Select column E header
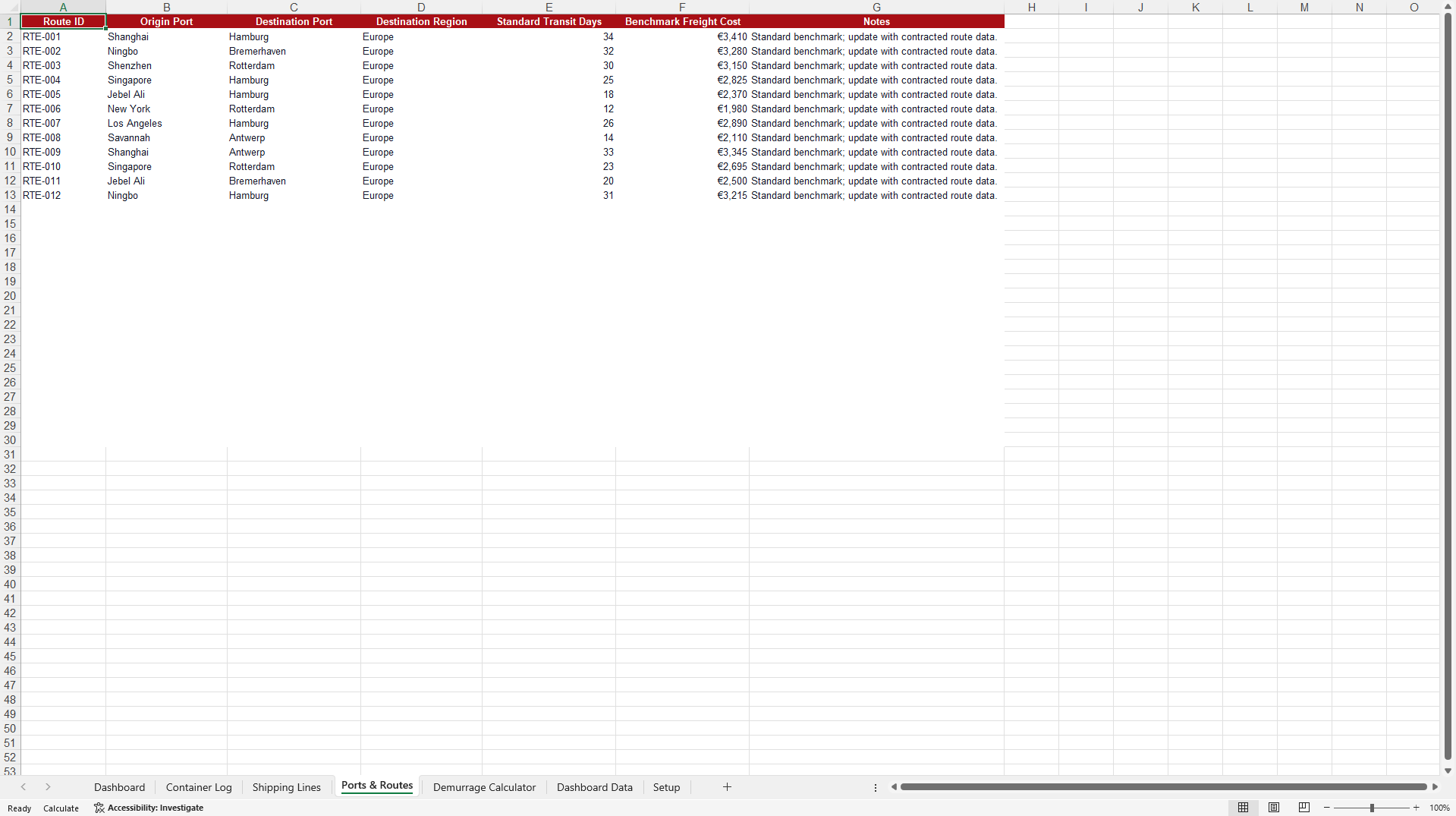This screenshot has height=816, width=1456. coord(549,7)
